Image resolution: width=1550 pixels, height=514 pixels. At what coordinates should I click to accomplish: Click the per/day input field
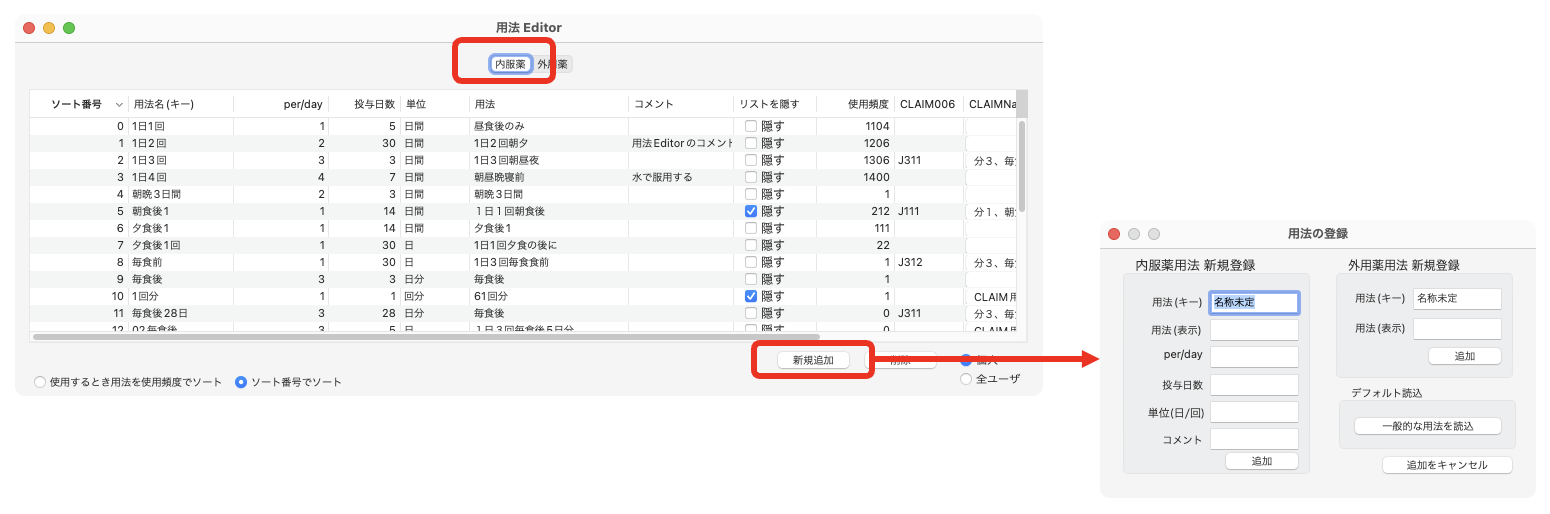[1254, 357]
